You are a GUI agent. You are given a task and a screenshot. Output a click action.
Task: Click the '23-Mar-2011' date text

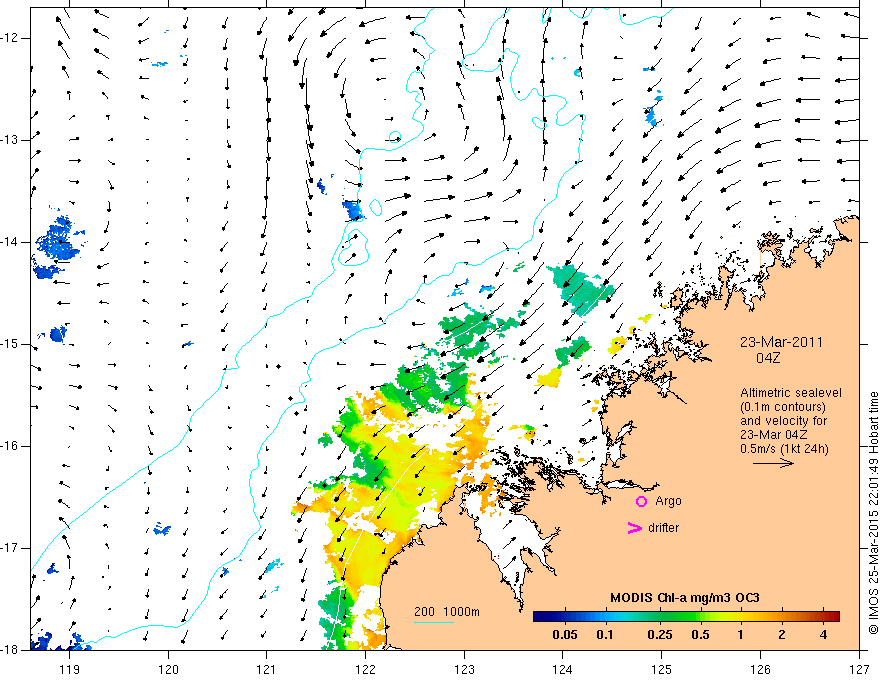coord(781,342)
